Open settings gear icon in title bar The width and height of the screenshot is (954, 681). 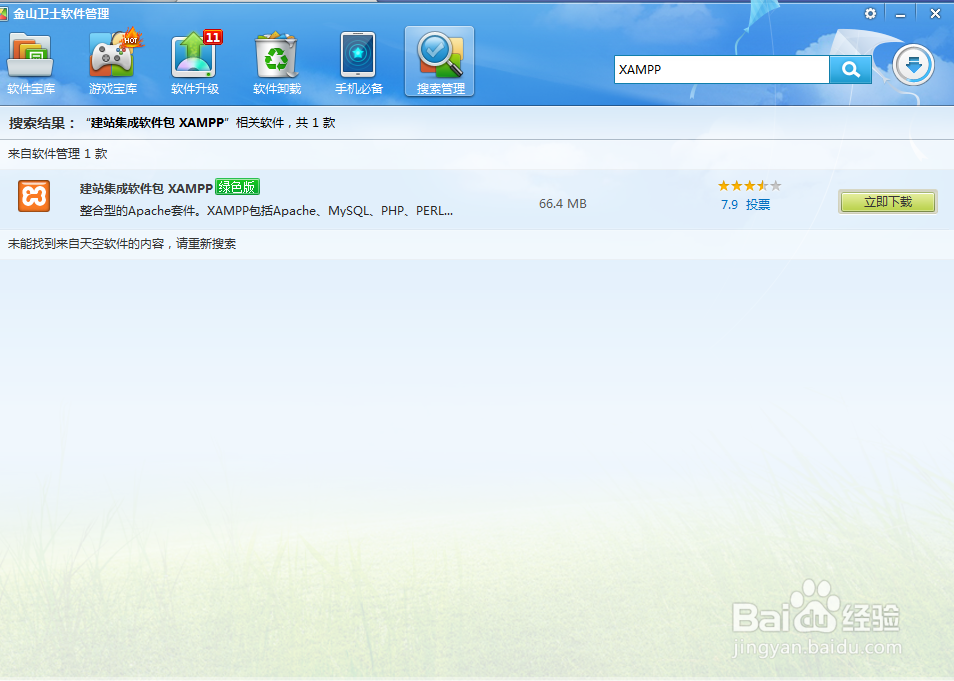point(871,13)
